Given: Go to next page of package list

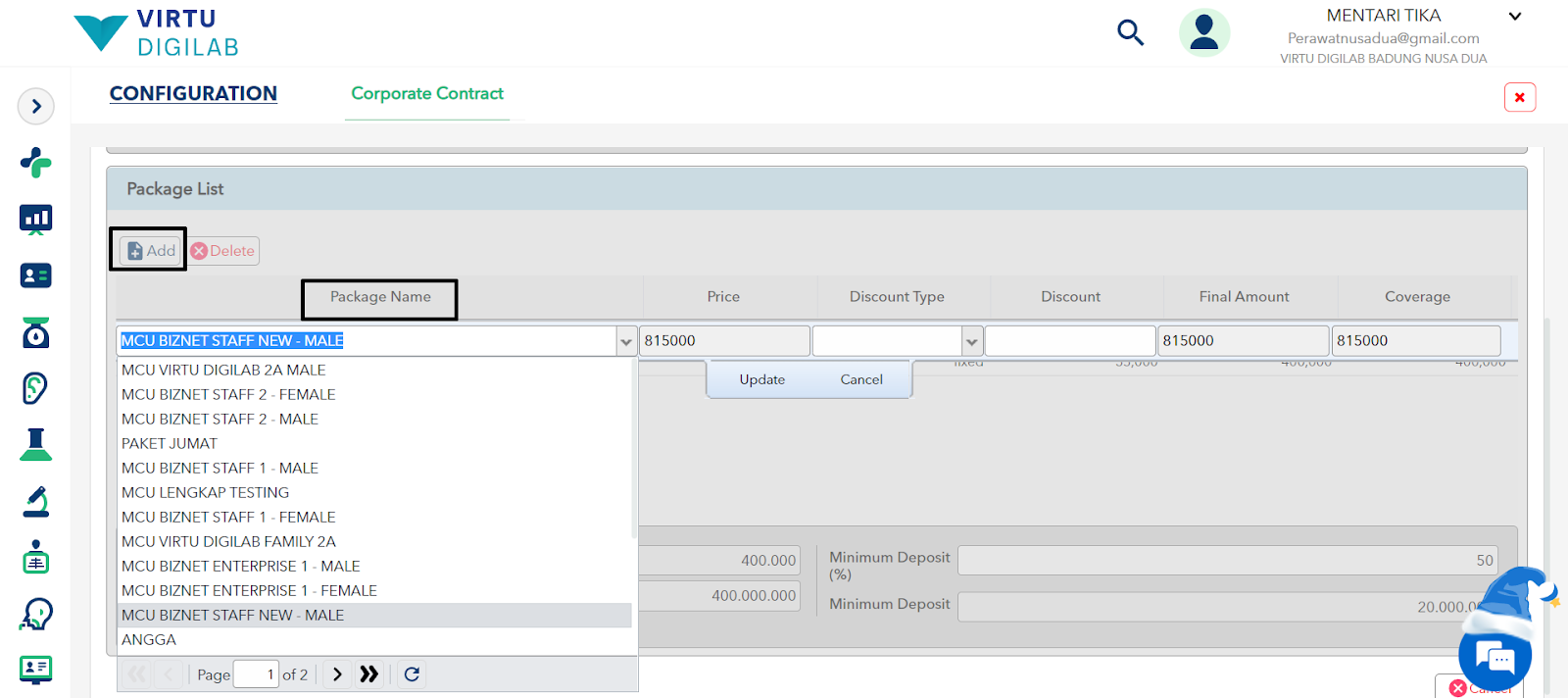Looking at the screenshot, I should pos(337,673).
